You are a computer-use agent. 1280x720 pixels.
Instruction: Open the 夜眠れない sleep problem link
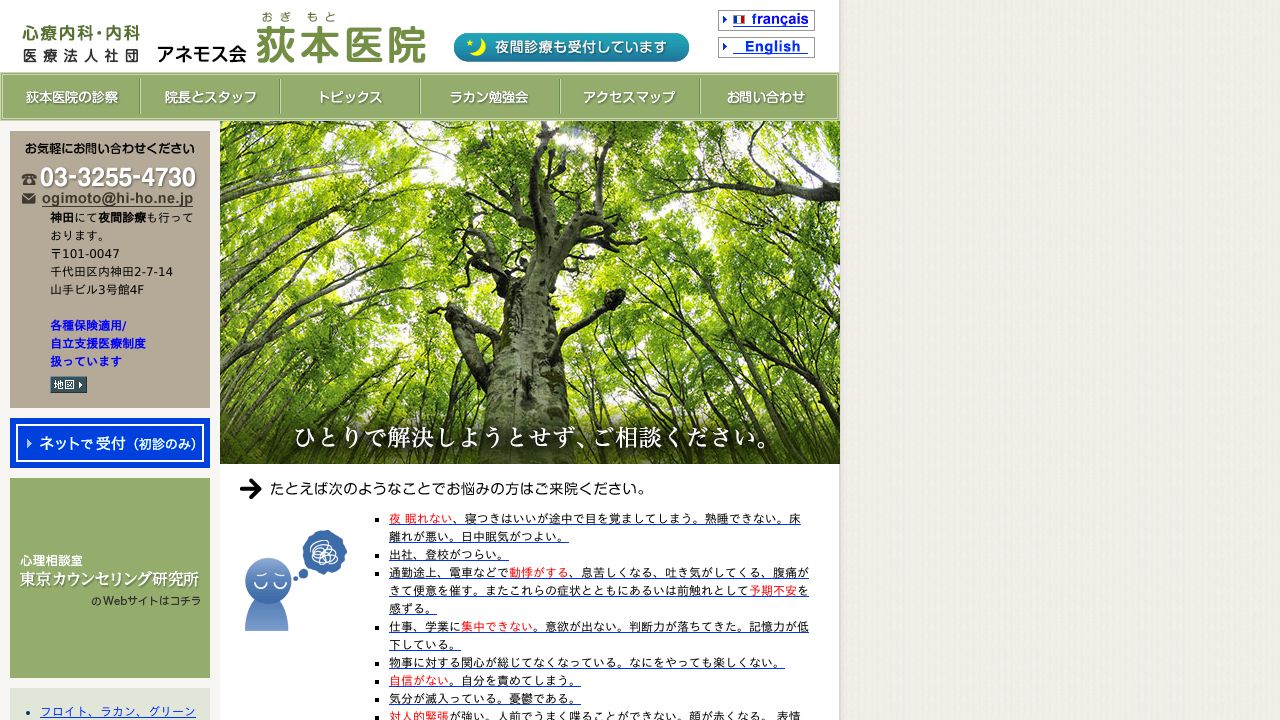pos(414,518)
